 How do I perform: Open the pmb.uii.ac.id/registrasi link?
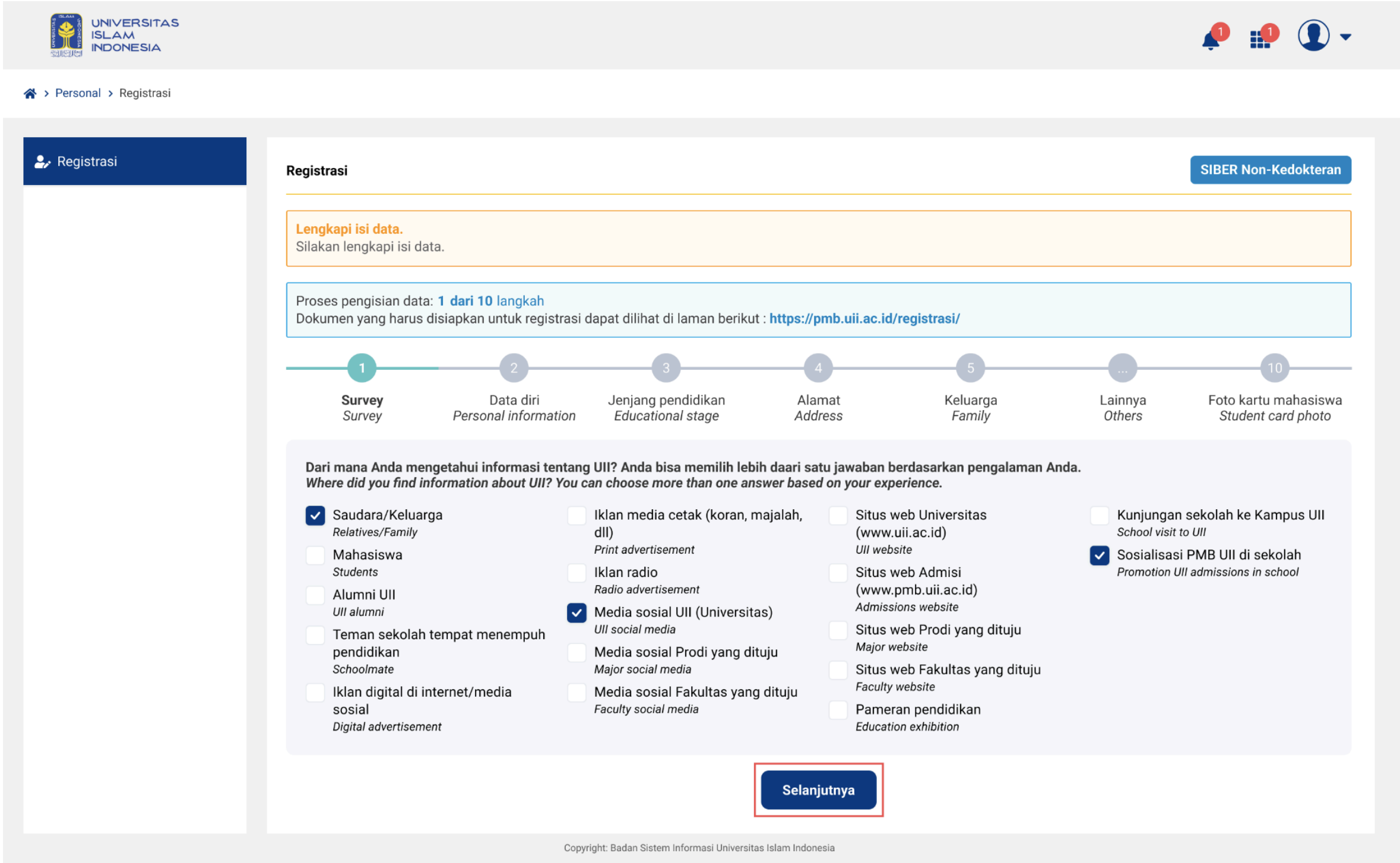[864, 319]
